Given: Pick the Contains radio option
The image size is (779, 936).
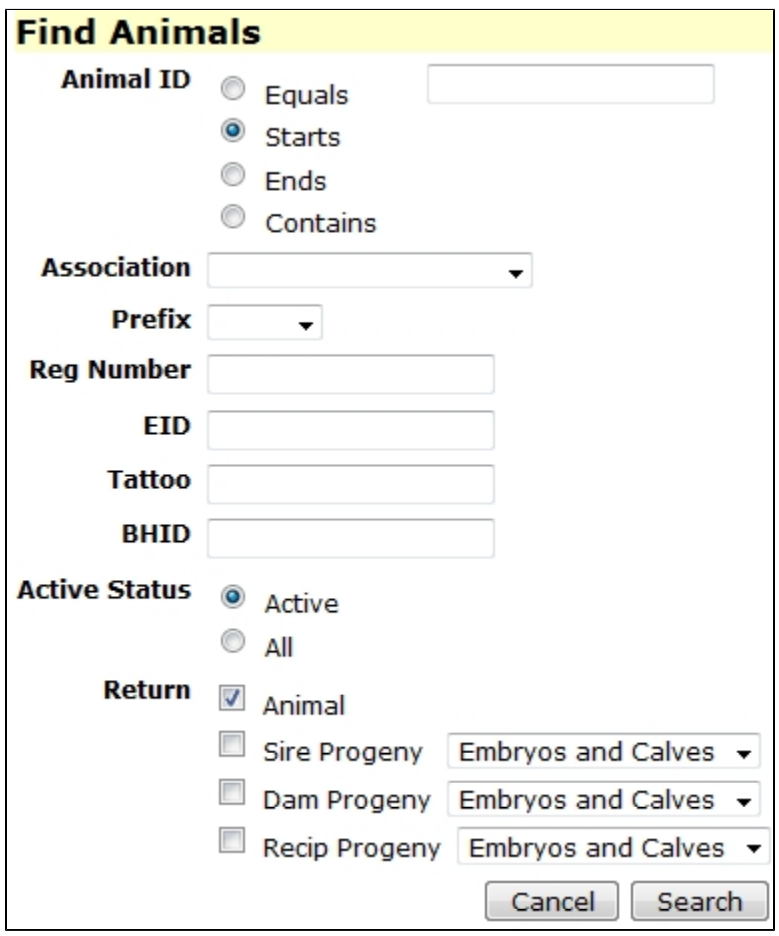Looking at the screenshot, I should (233, 216).
